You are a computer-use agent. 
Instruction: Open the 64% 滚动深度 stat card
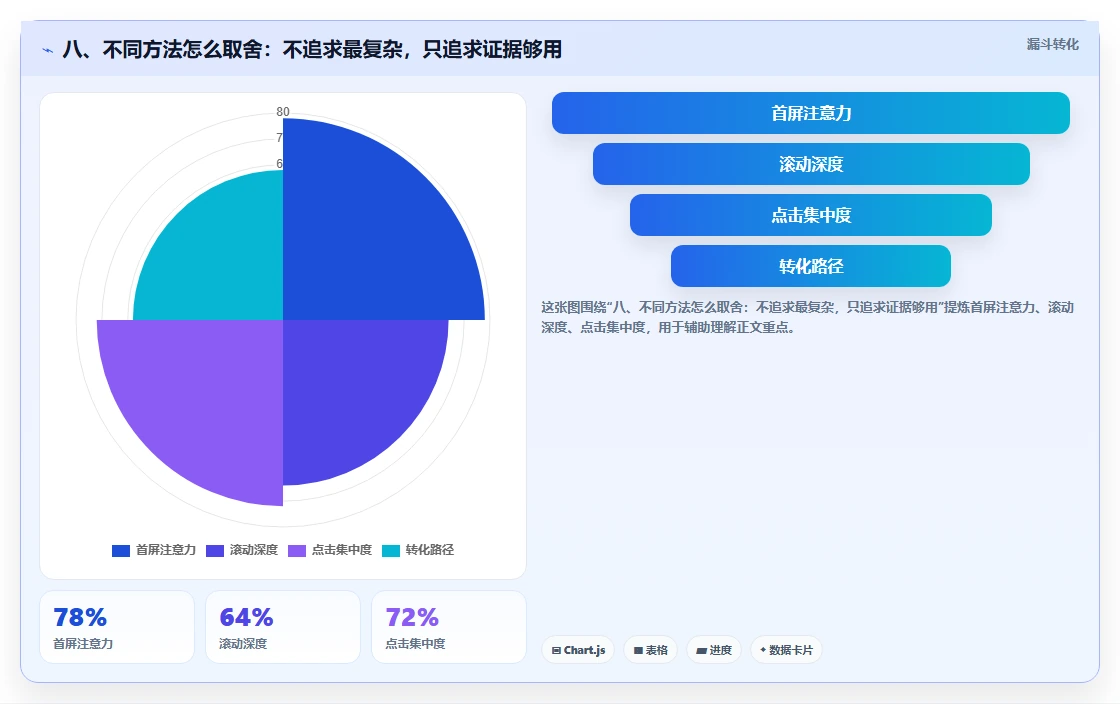coord(283,627)
